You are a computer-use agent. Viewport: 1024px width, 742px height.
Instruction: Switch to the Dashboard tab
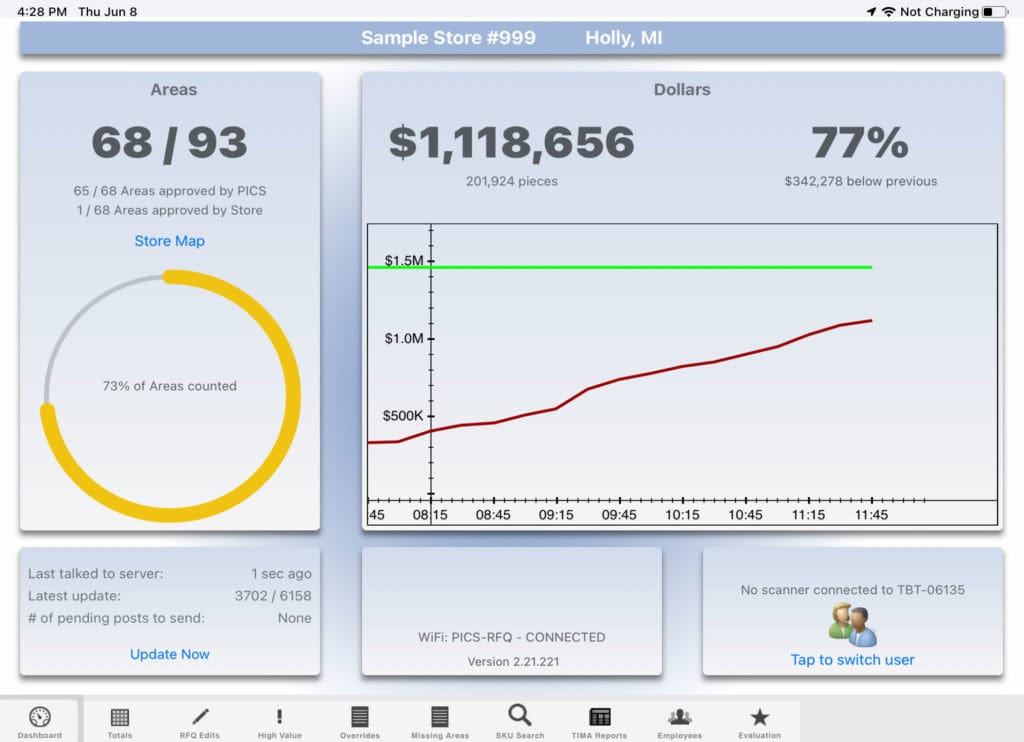[x=39, y=718]
